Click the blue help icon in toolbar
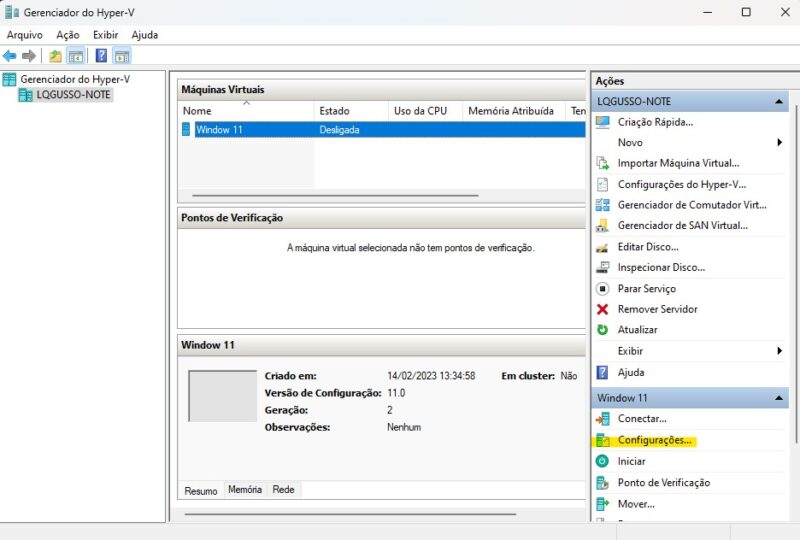The width and height of the screenshot is (800, 540). click(101, 56)
